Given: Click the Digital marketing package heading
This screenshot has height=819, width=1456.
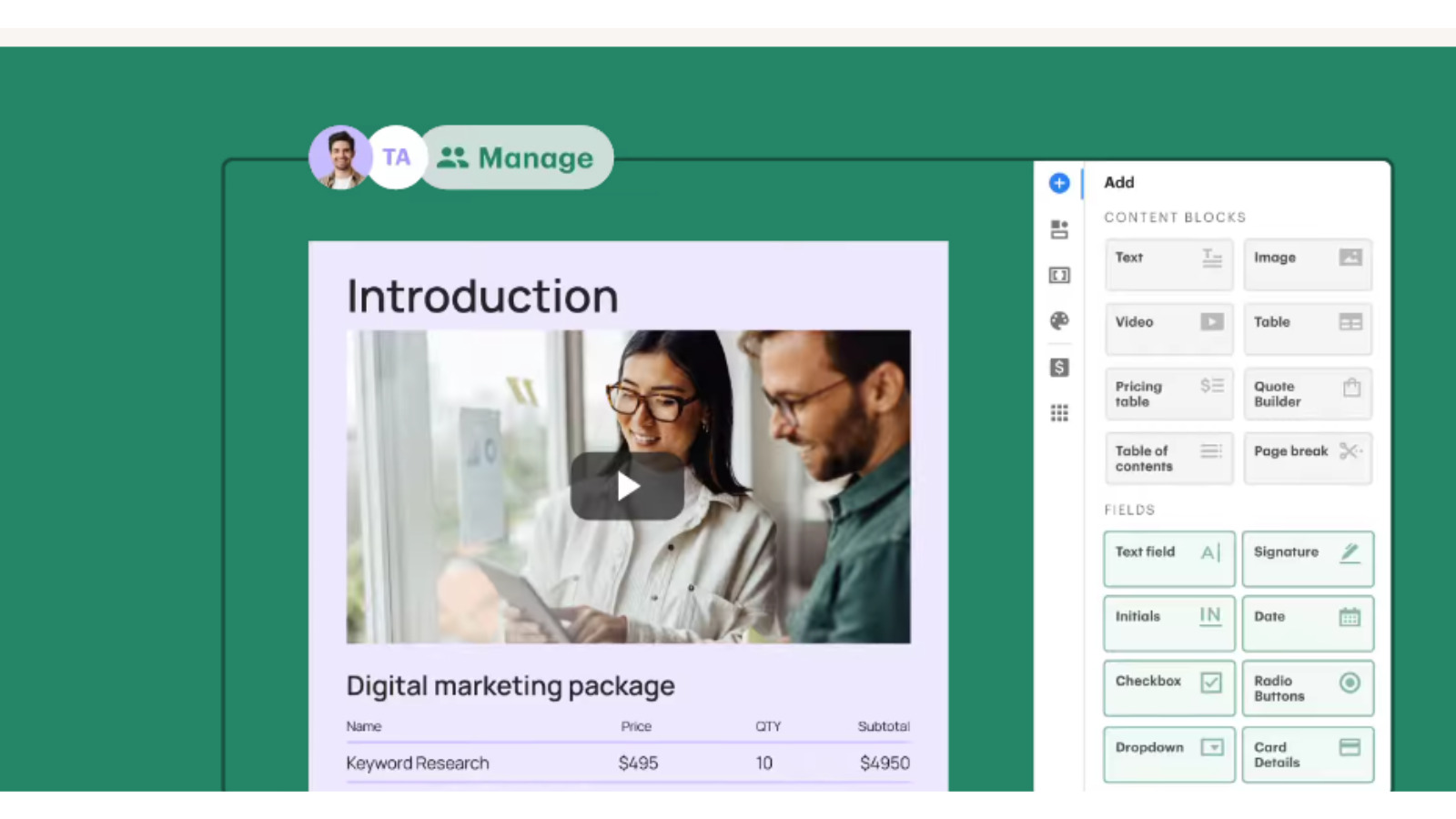Looking at the screenshot, I should click(511, 685).
